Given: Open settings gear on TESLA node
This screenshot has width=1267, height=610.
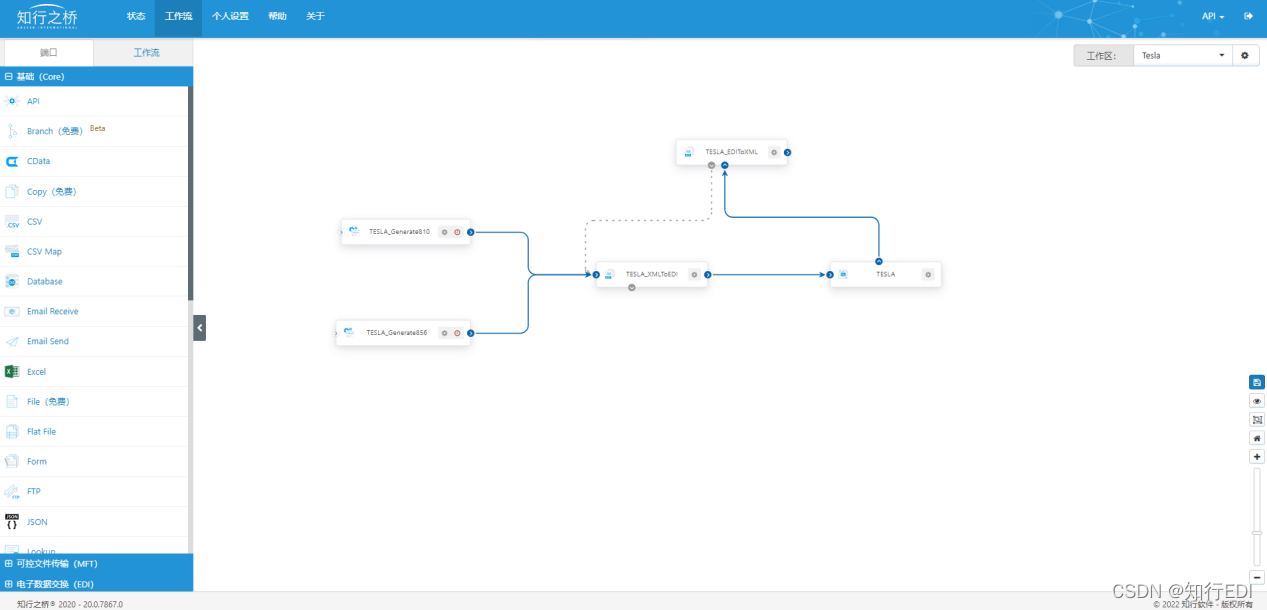Looking at the screenshot, I should (928, 274).
